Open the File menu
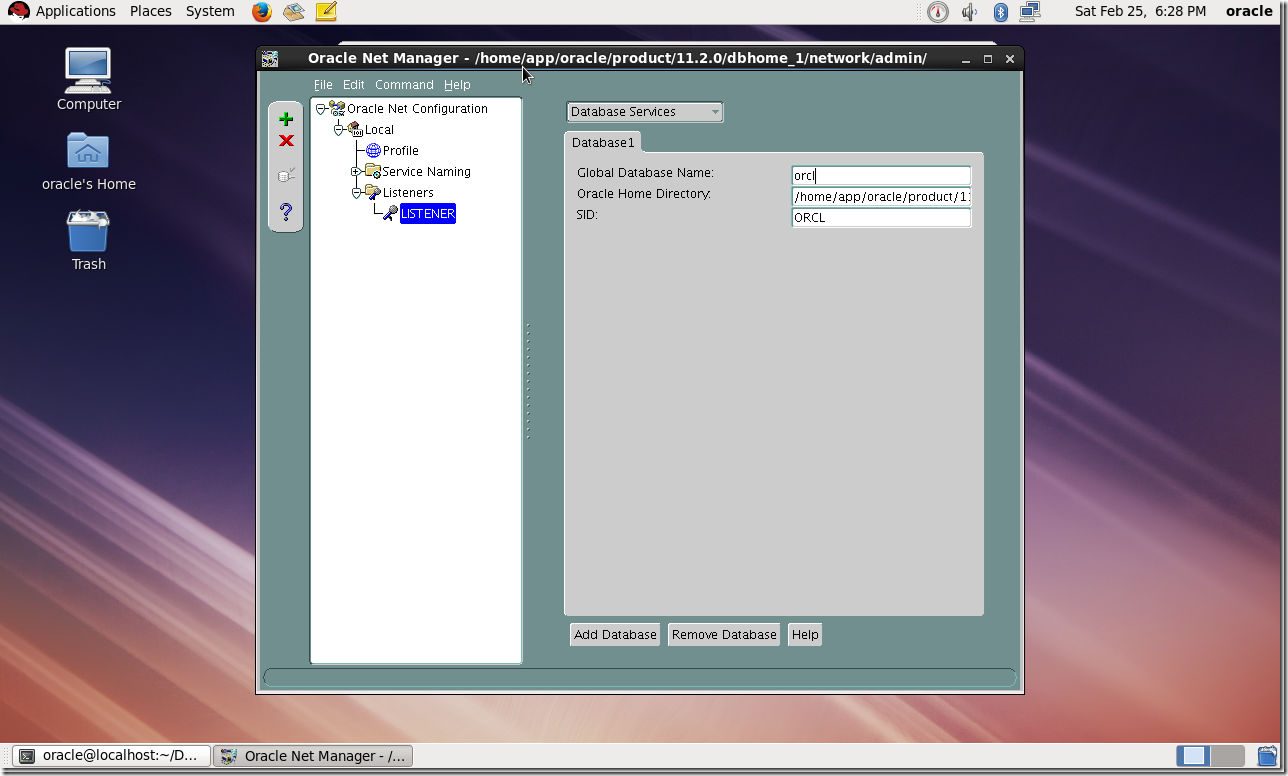 tap(323, 85)
